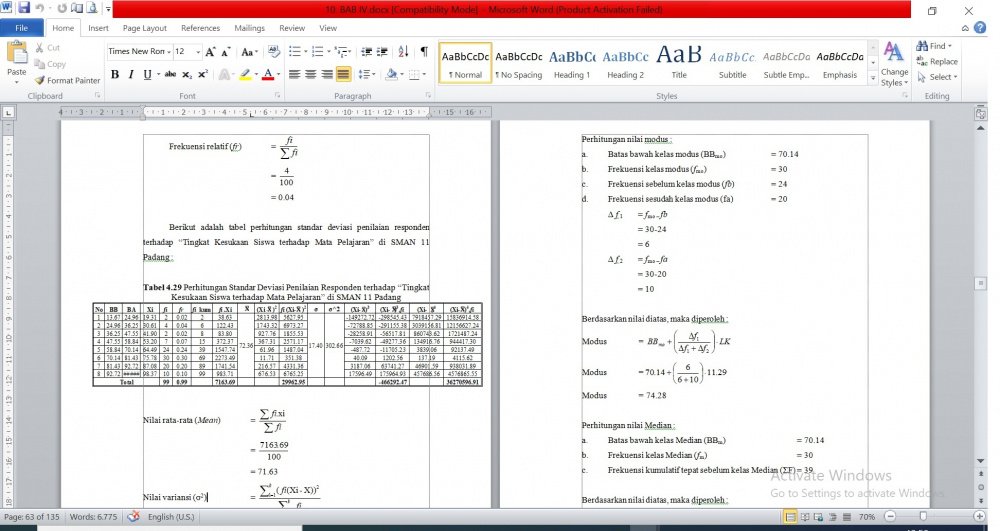Toggle justify alignment

tap(343, 75)
